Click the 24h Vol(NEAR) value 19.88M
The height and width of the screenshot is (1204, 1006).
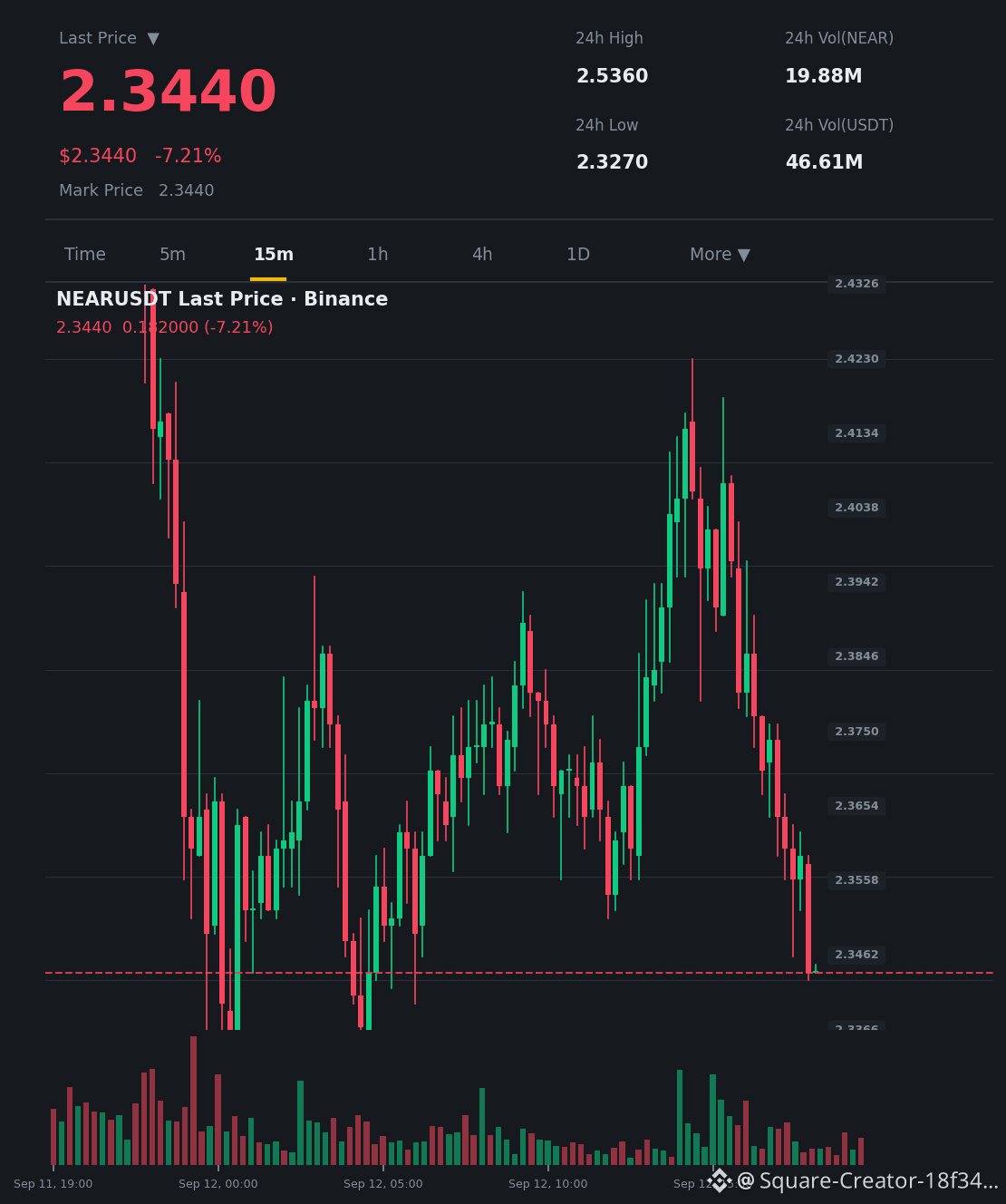(824, 76)
